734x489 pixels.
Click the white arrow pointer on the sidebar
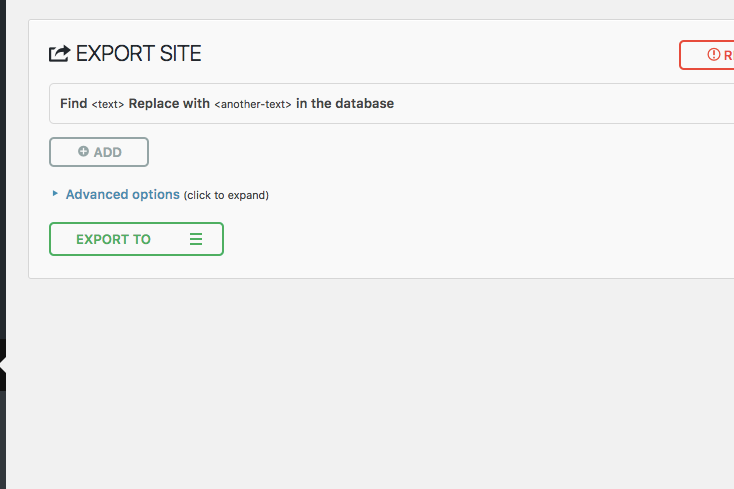coord(3,365)
